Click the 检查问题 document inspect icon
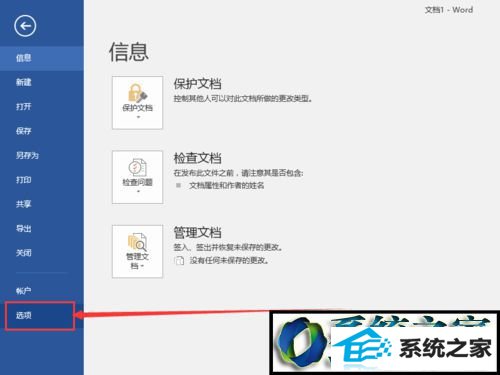This screenshot has width=500, height=375. click(137, 168)
